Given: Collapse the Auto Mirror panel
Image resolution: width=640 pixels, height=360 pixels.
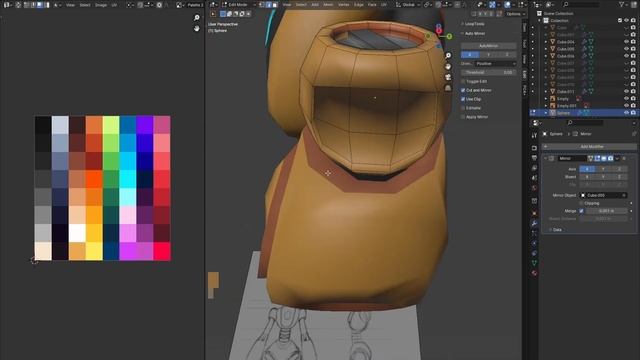Looking at the screenshot, I should pyautogui.click(x=462, y=33).
